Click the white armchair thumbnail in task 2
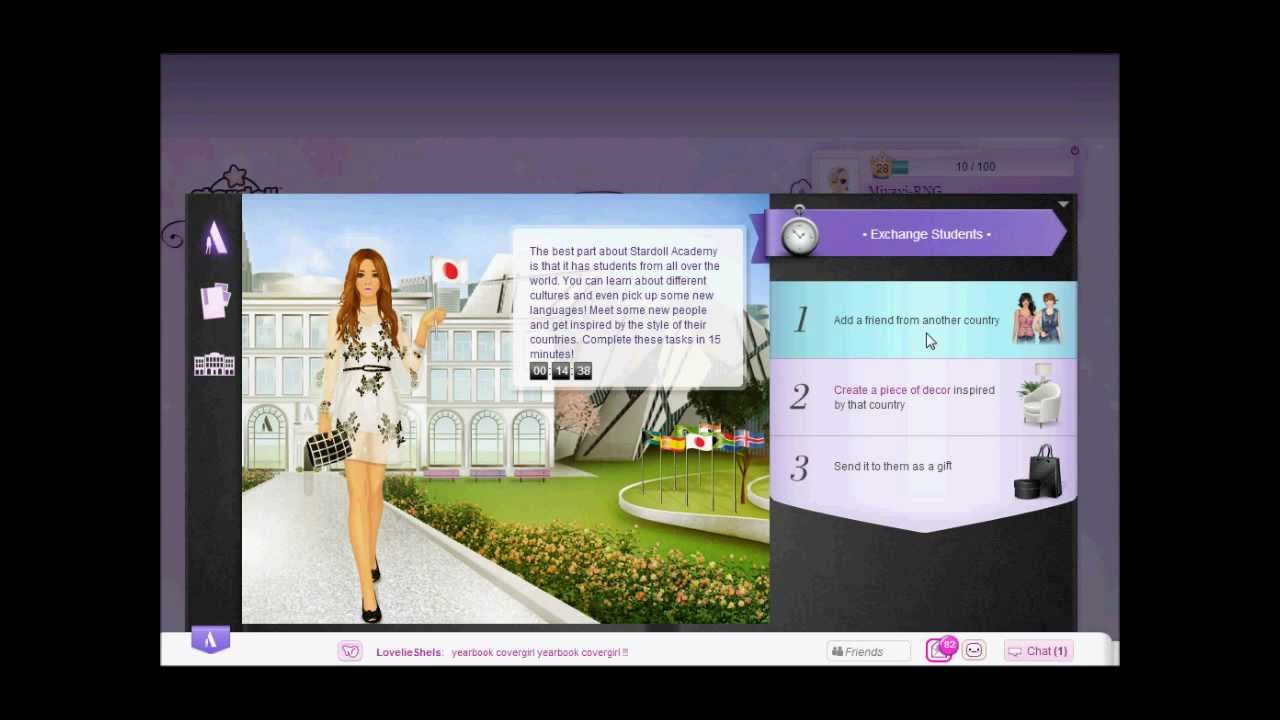This screenshot has height=720, width=1280. 1039,397
